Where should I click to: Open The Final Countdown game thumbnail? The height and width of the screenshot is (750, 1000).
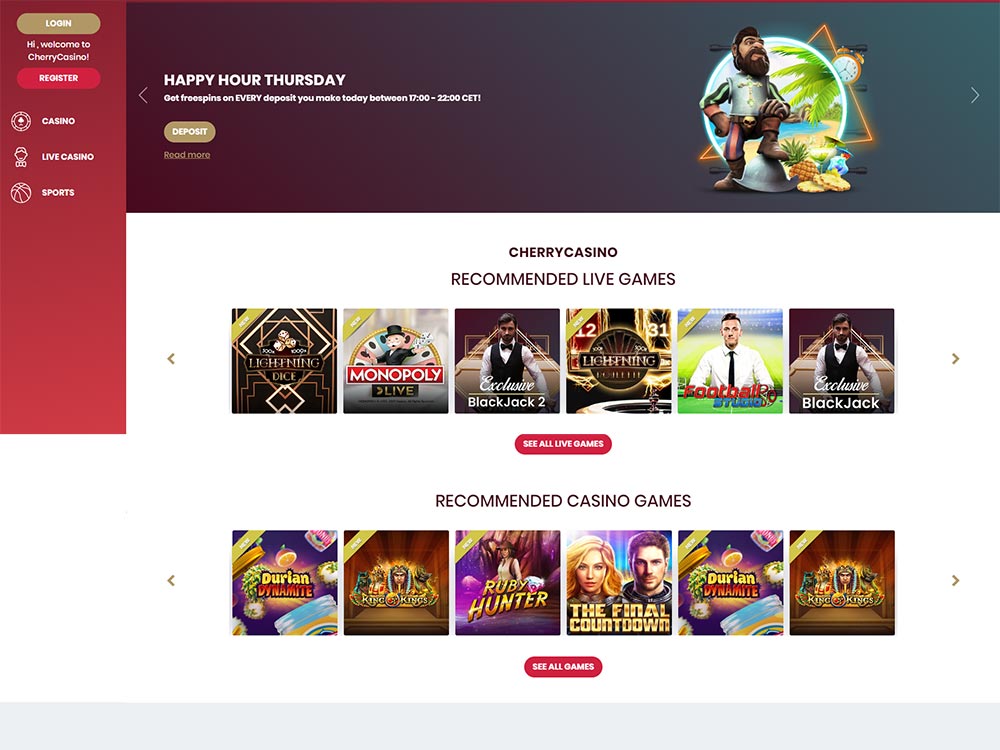click(x=619, y=583)
